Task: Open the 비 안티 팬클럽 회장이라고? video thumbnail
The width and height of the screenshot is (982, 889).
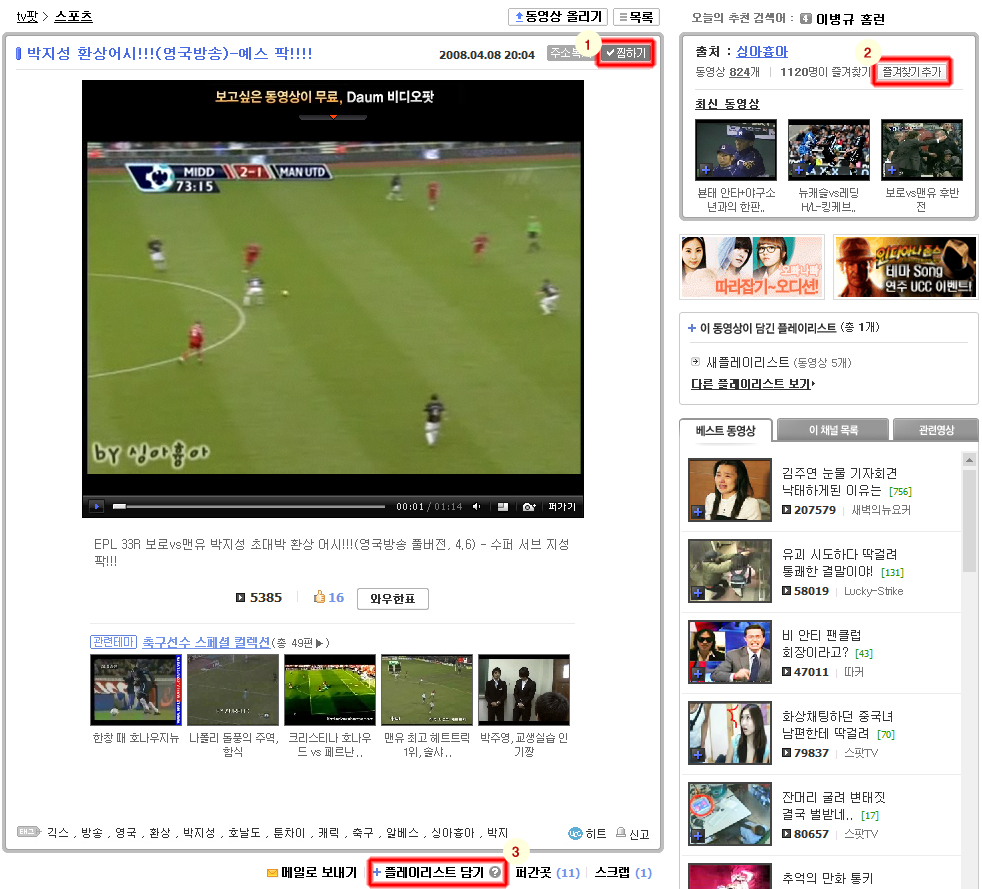Action: tap(730, 652)
